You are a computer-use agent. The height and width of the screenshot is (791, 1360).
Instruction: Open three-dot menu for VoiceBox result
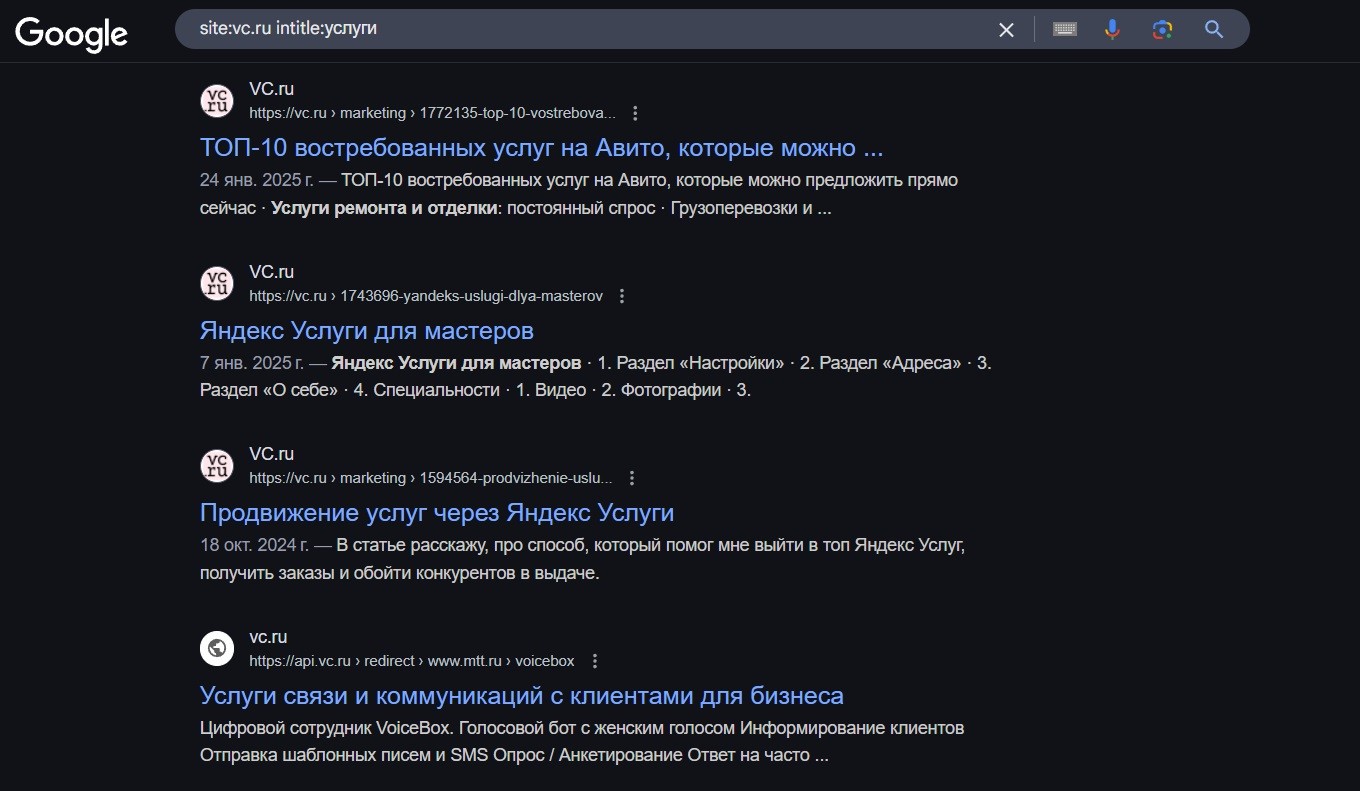click(x=595, y=661)
